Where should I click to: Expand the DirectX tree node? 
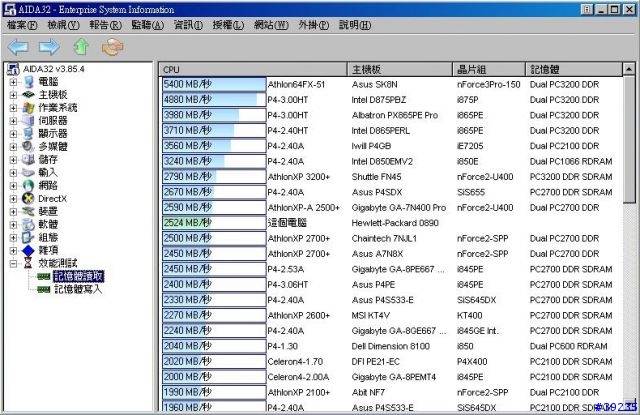(13, 199)
